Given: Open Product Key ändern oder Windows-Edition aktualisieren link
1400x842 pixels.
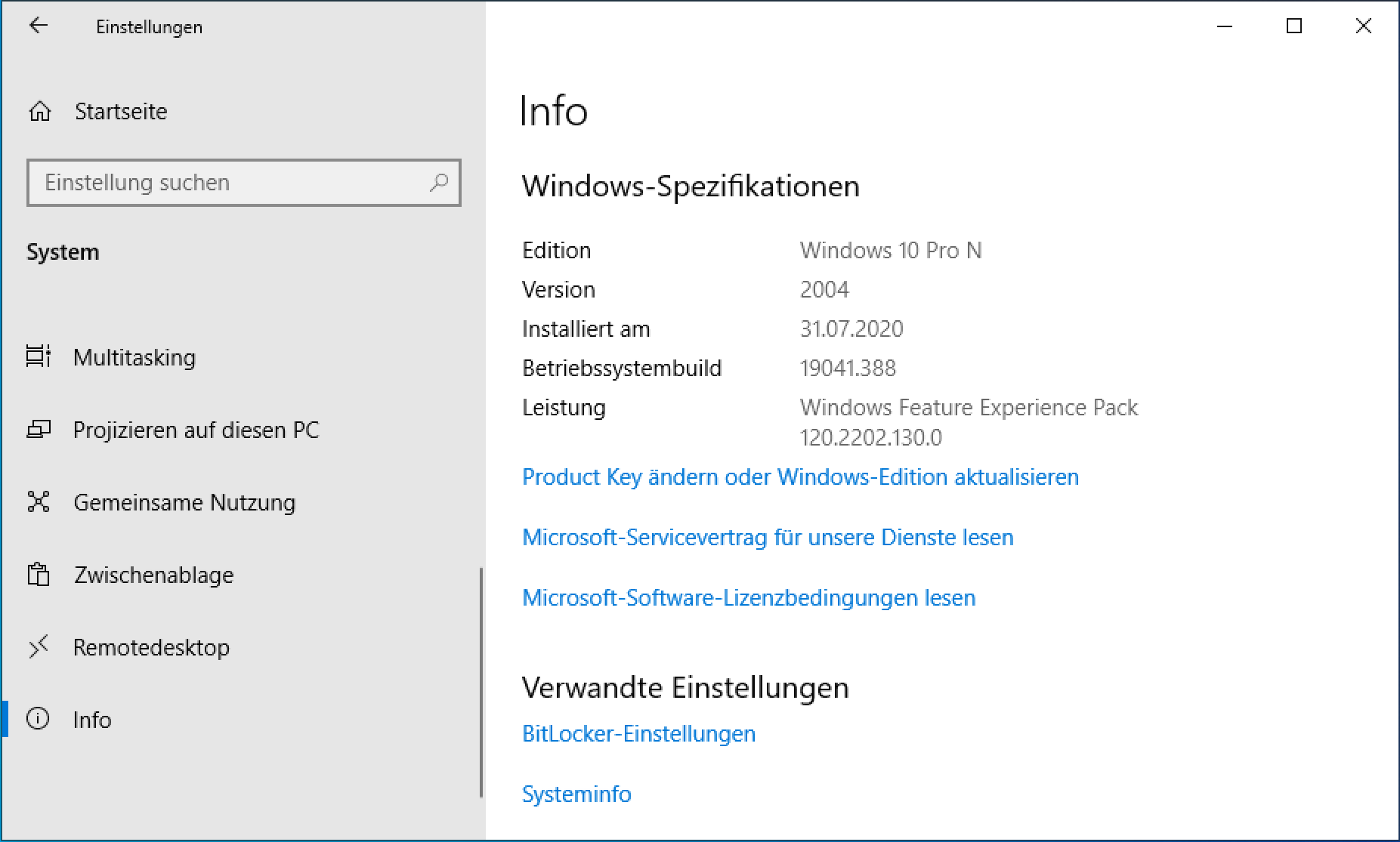Looking at the screenshot, I should (800, 477).
